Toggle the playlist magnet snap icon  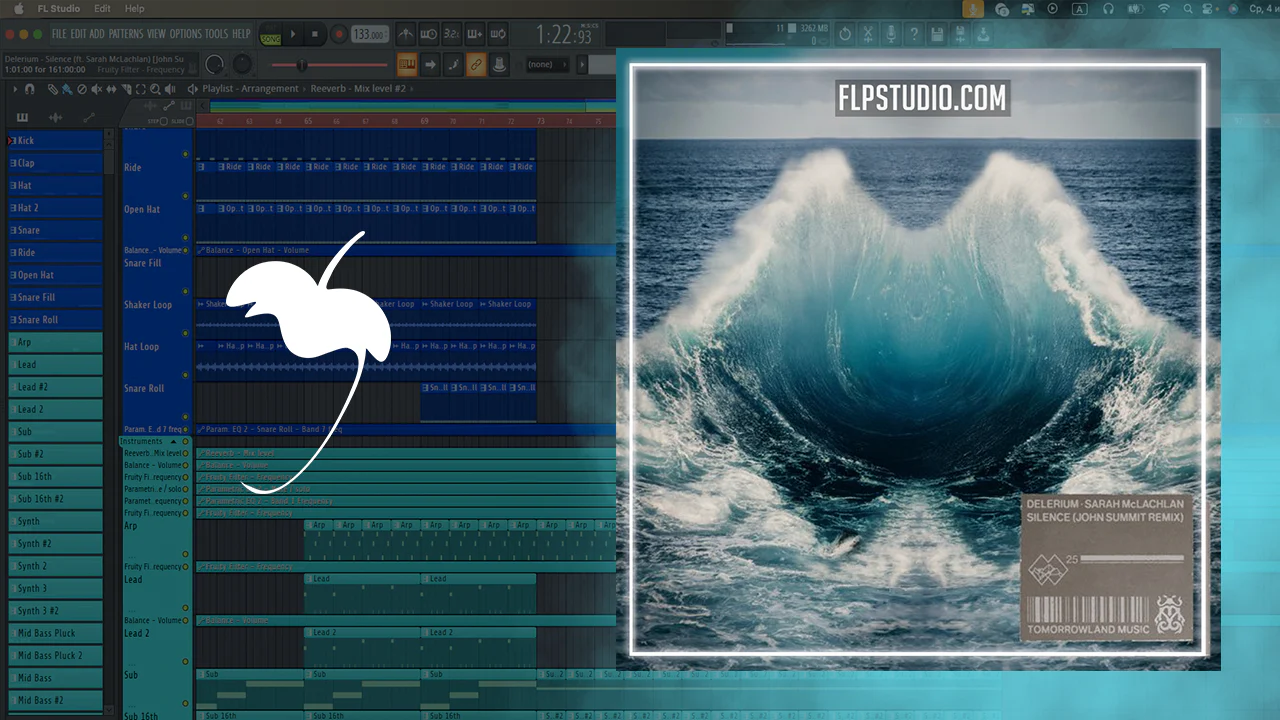click(x=30, y=89)
